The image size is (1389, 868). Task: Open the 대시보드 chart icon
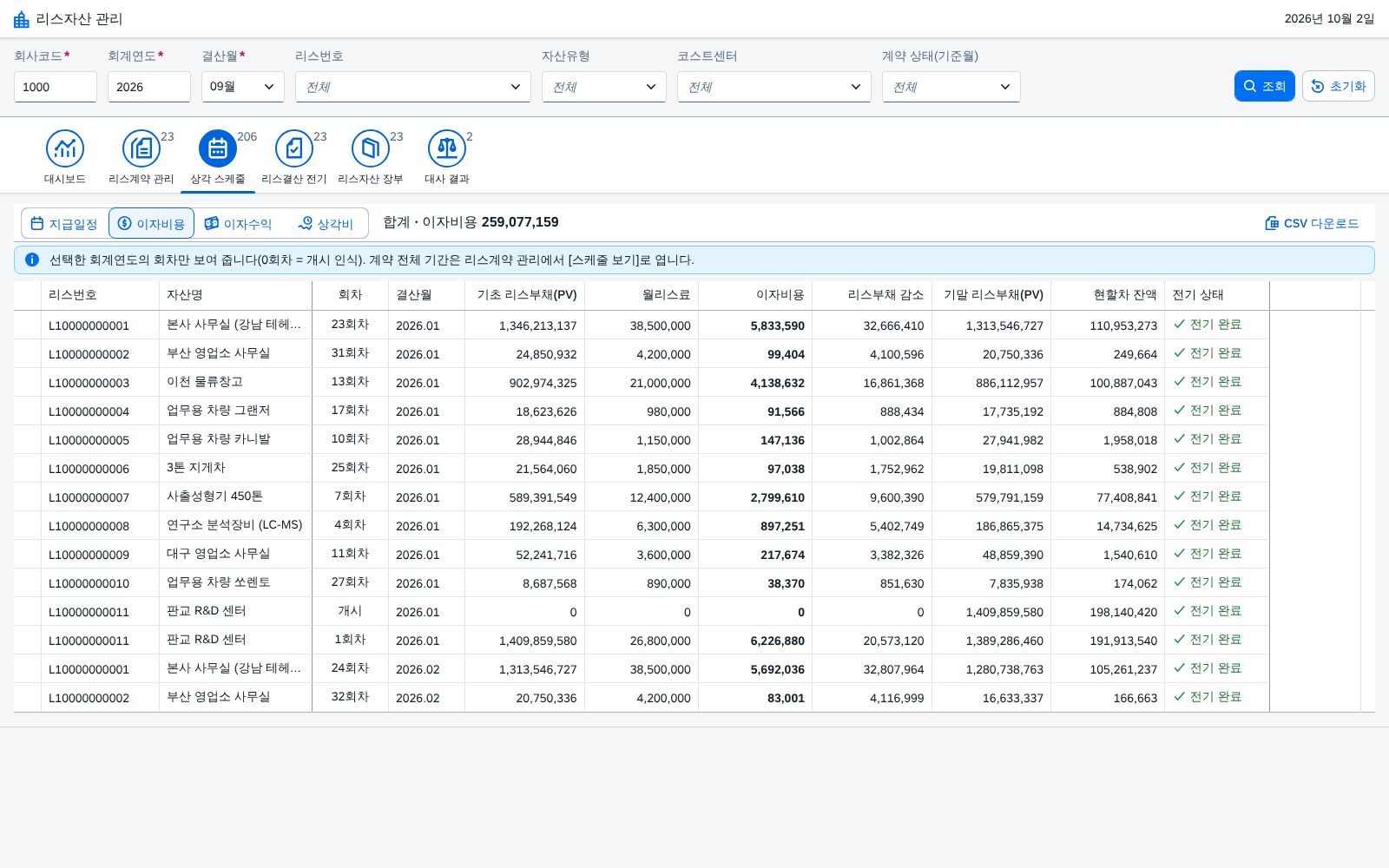click(65, 148)
